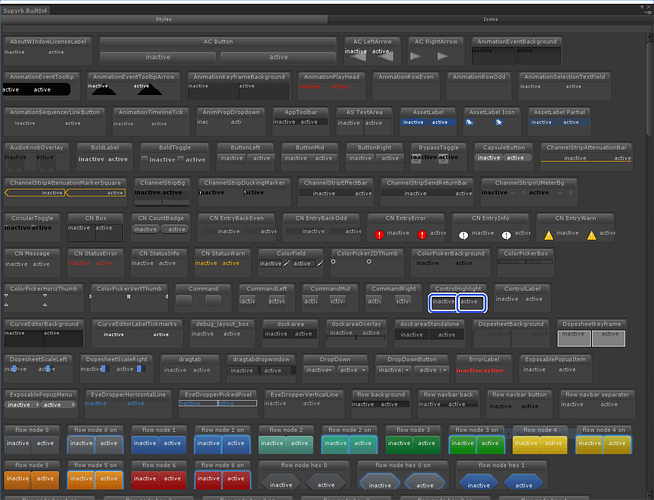Toggle the inactive CircularToggle sample

pyautogui.click(x=18, y=228)
